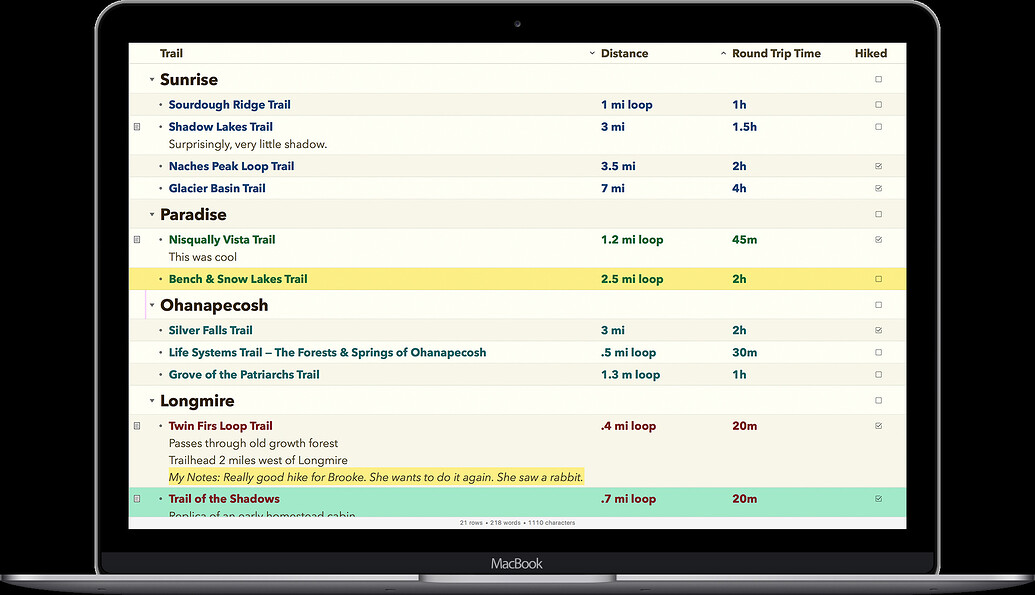The width and height of the screenshot is (1035, 595).
Task: Click the bullet beside Life Systems Trail row
Action: [158, 352]
